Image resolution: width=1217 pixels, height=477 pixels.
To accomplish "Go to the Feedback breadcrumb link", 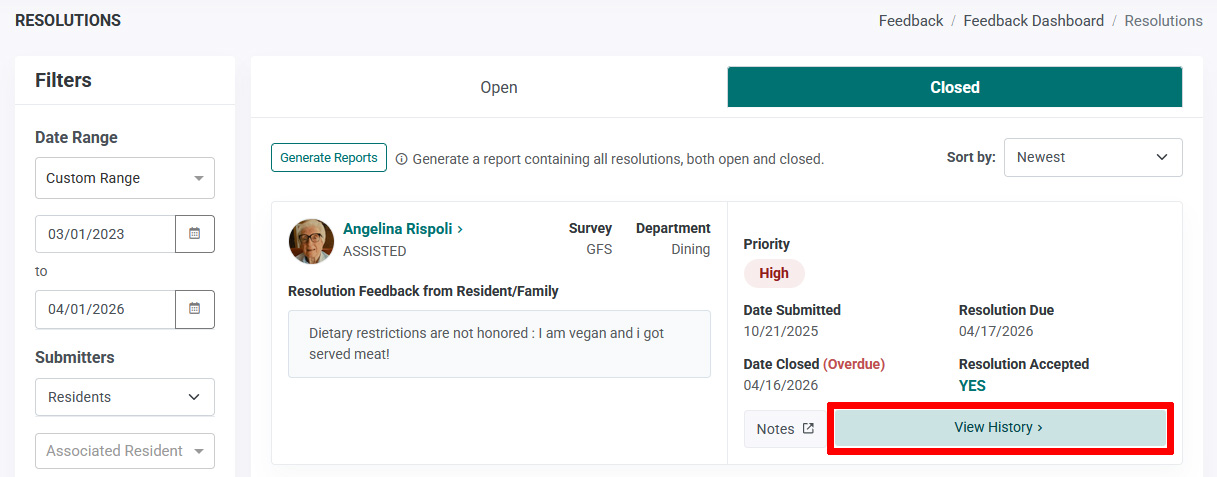I will [x=911, y=21].
